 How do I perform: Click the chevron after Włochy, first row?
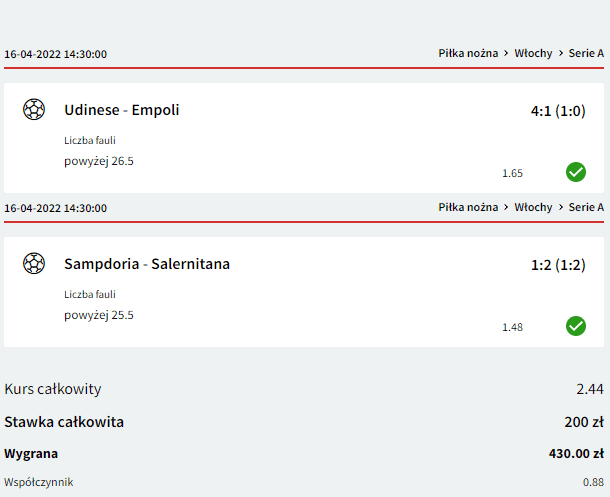click(x=561, y=53)
